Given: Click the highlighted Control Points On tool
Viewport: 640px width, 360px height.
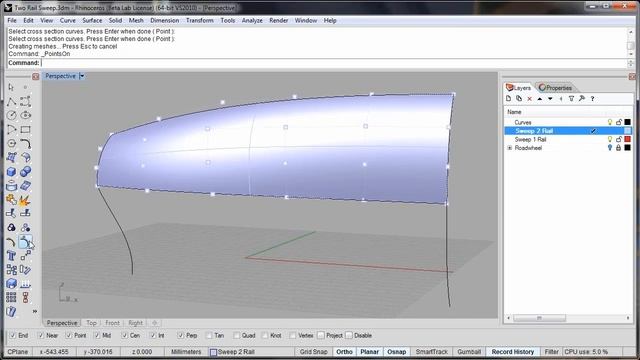Looking at the screenshot, I should click(24, 242).
